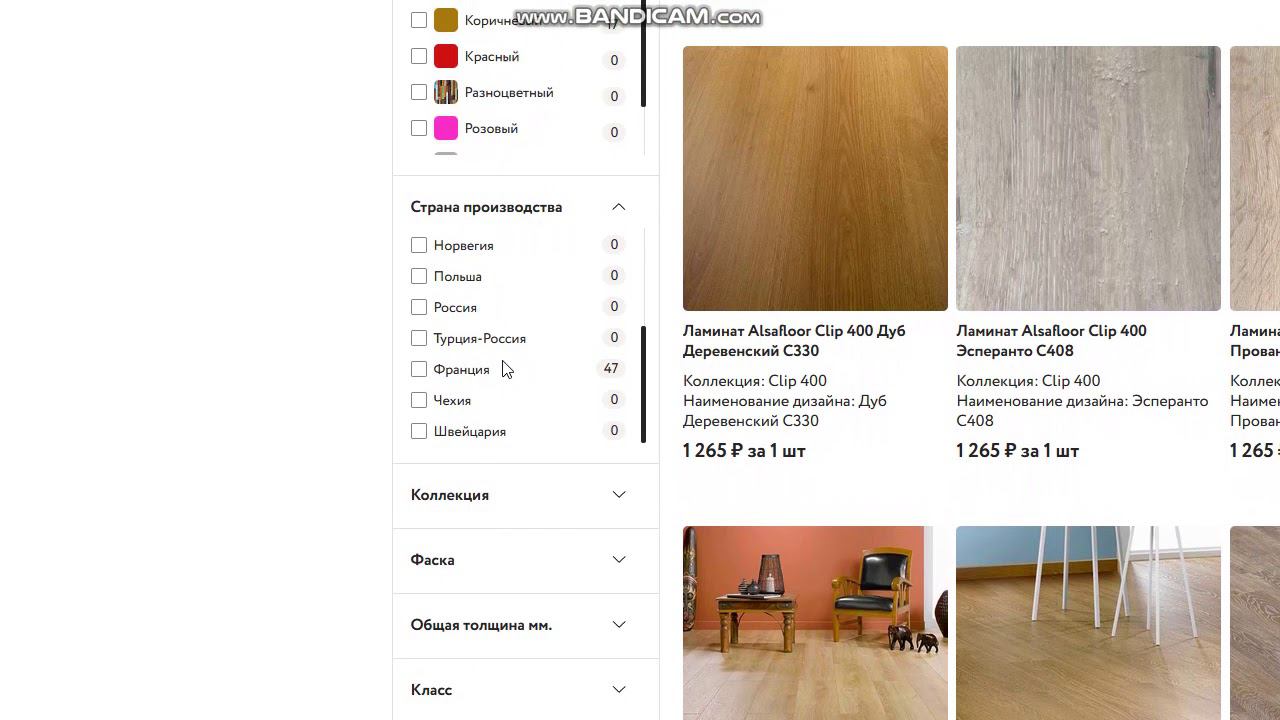Select the Россия checkbox
The width and height of the screenshot is (1280, 720).
pos(419,307)
